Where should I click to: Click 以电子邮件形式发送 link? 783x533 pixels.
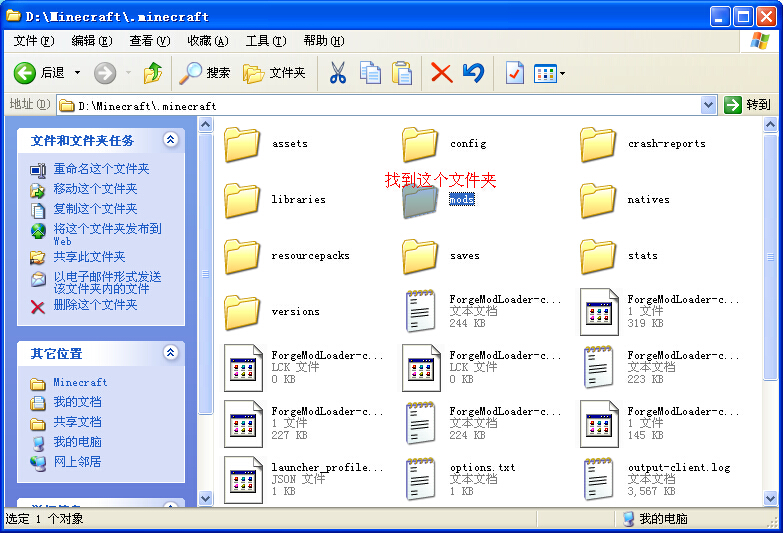[107, 282]
